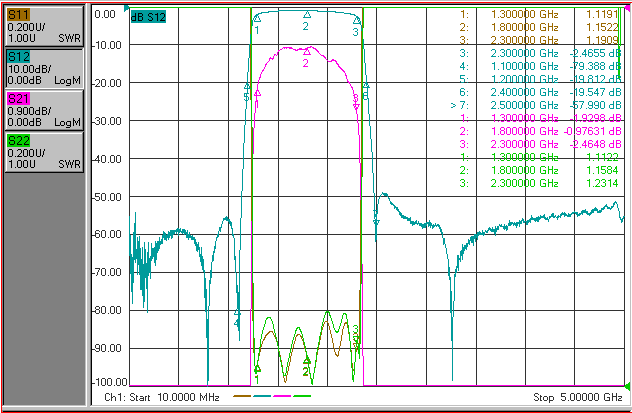Select the S21 trace status box
632x413 pixels.
click(44, 110)
